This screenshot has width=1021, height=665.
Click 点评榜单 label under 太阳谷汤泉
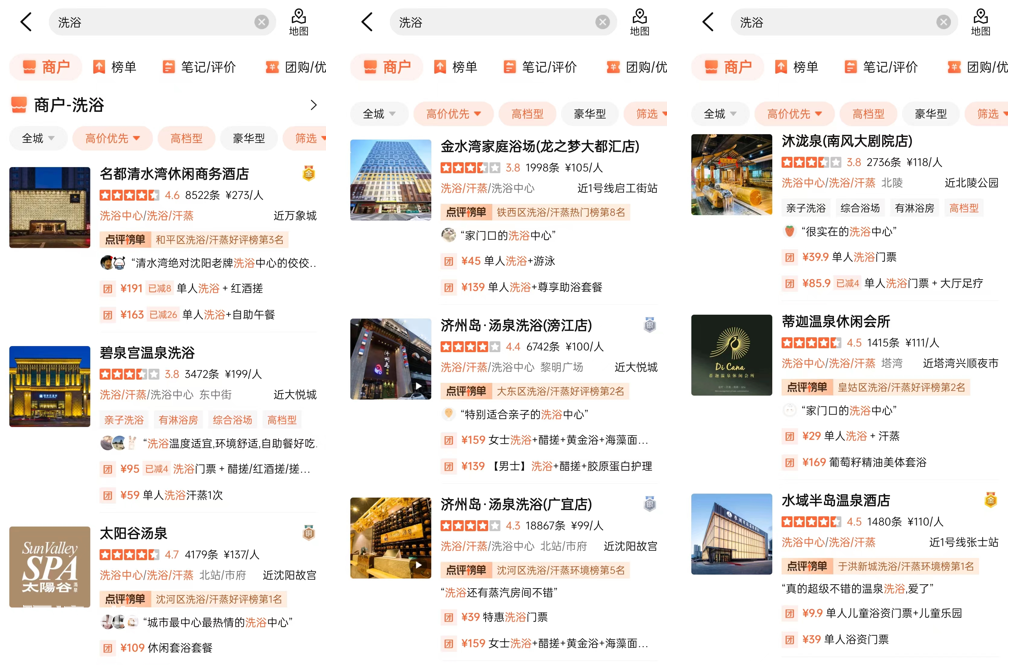pyautogui.click(x=125, y=599)
